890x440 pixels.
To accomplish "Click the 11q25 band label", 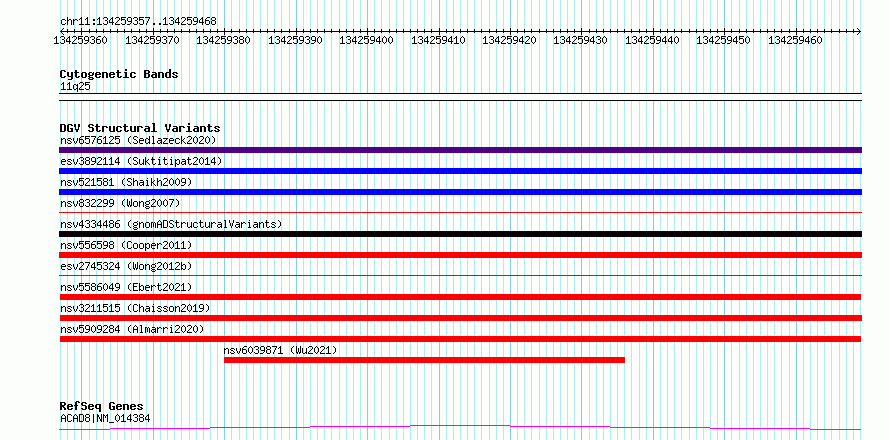I will (75, 87).
